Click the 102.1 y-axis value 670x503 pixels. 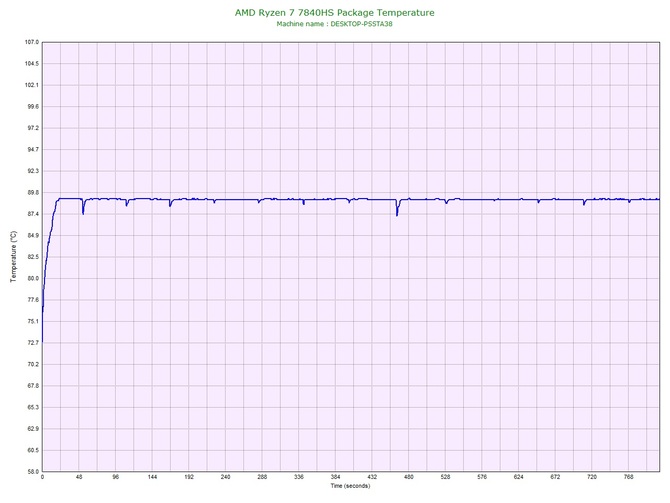pyautogui.click(x=32, y=85)
